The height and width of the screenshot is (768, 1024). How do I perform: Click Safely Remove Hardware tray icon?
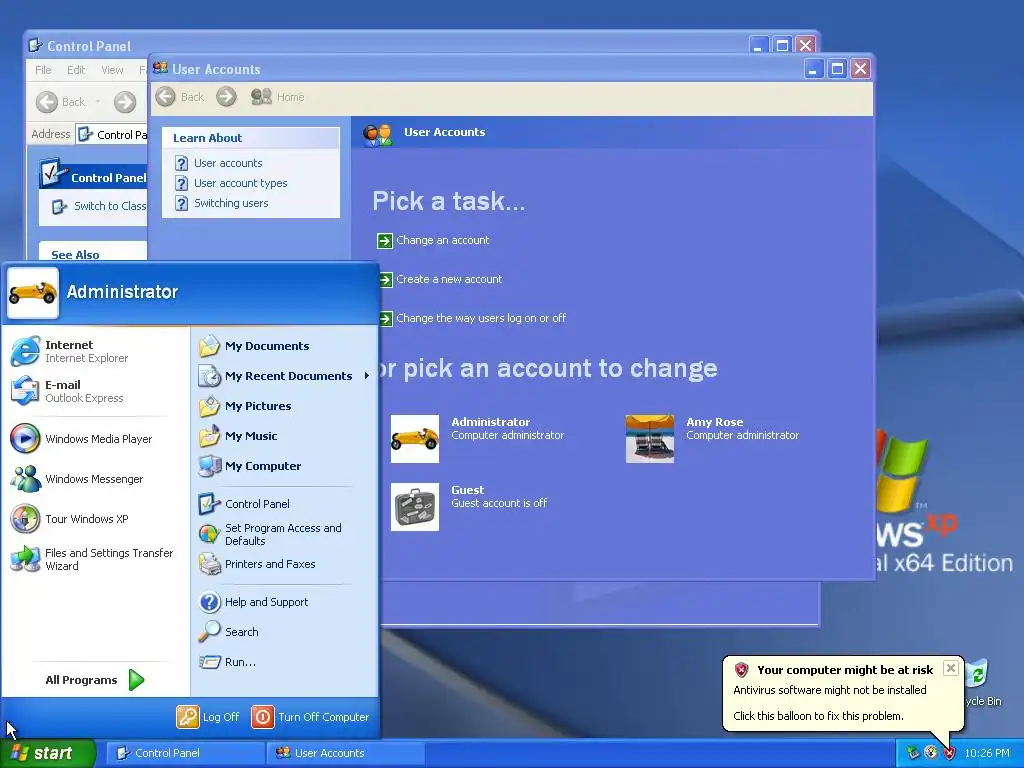tap(913, 753)
